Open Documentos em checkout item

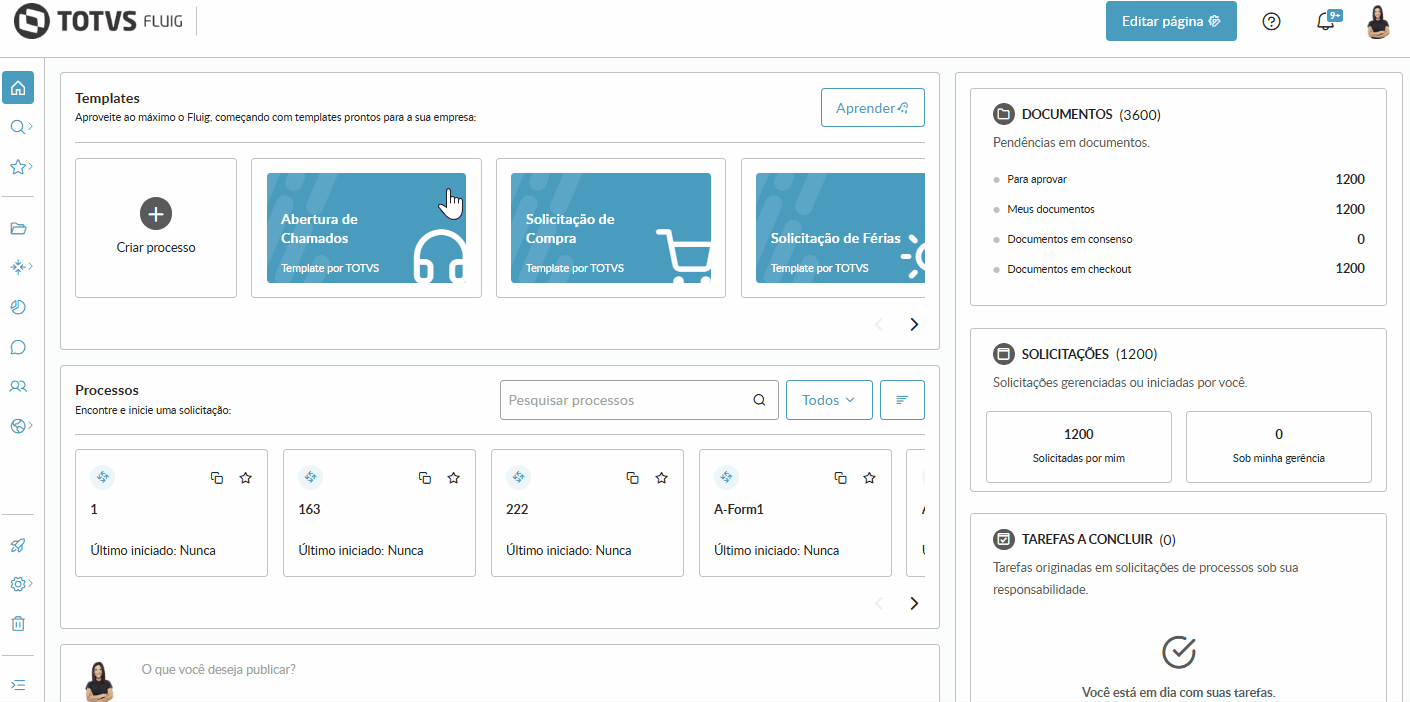pos(1069,269)
